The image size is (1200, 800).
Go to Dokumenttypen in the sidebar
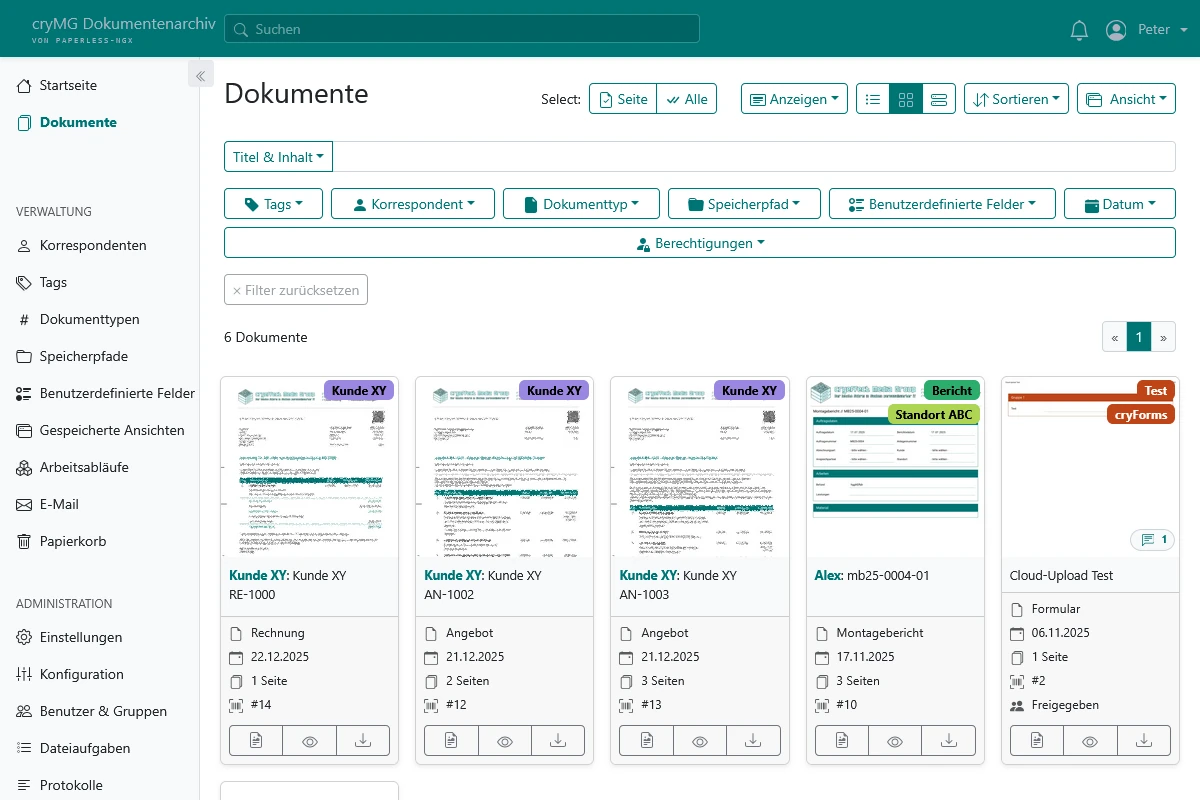pos(87,319)
